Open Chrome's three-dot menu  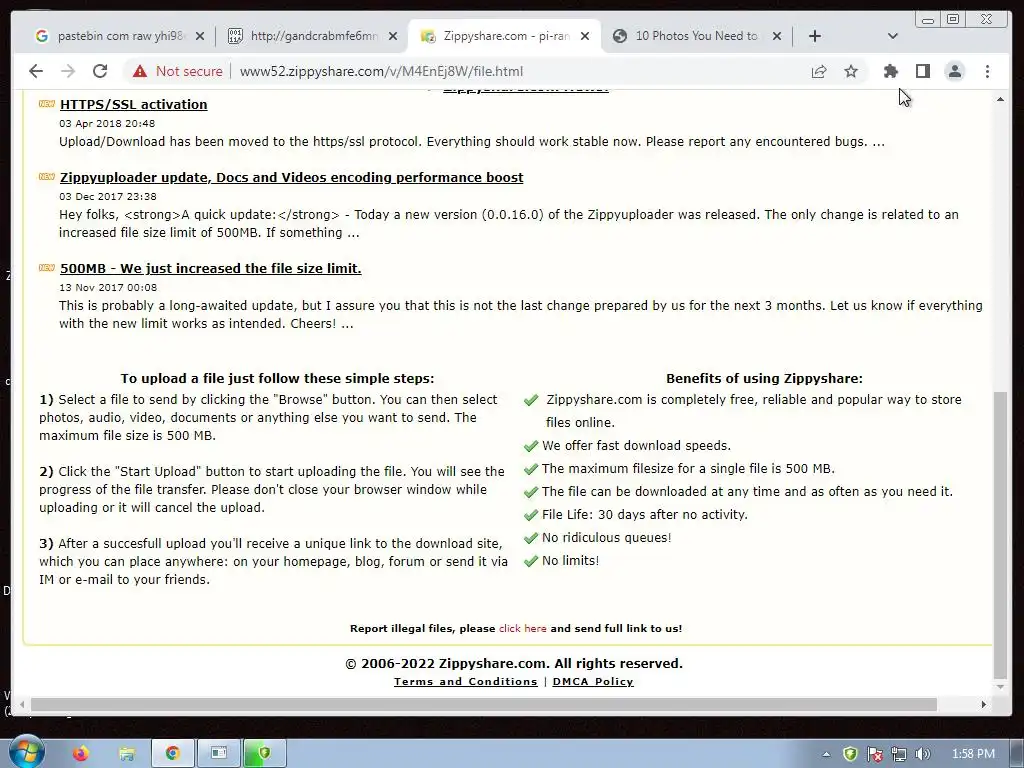[x=987, y=71]
